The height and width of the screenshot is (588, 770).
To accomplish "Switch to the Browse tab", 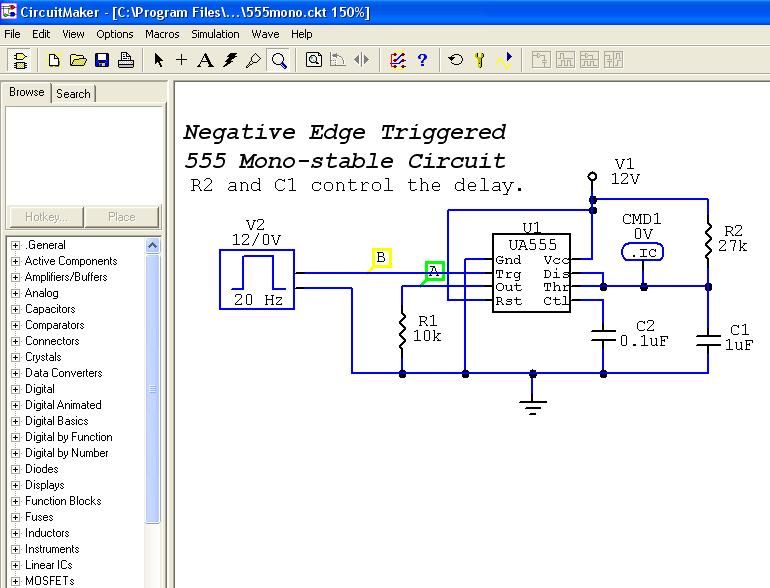I will tap(27, 92).
